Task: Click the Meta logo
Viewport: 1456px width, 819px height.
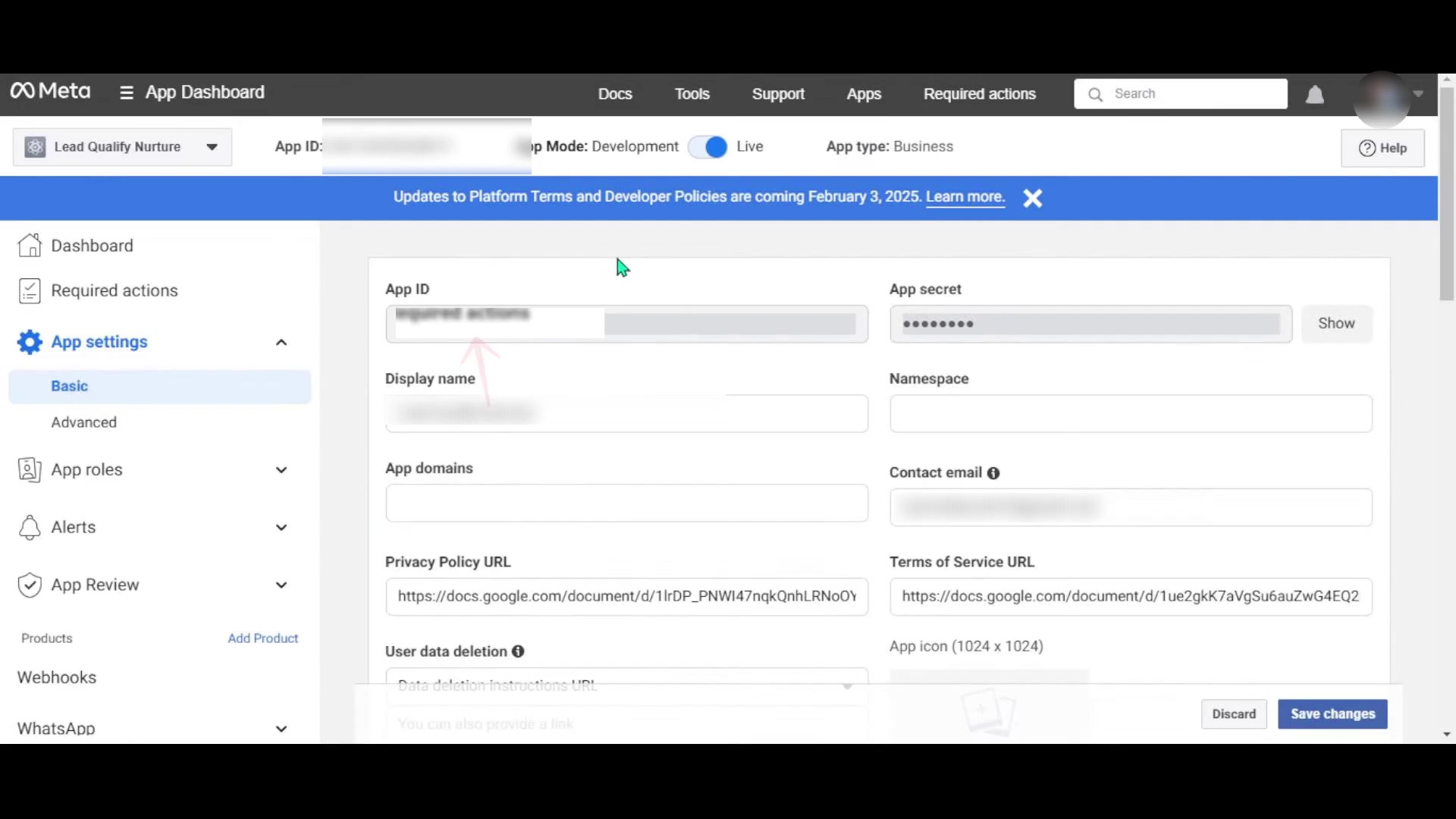Action: point(50,92)
